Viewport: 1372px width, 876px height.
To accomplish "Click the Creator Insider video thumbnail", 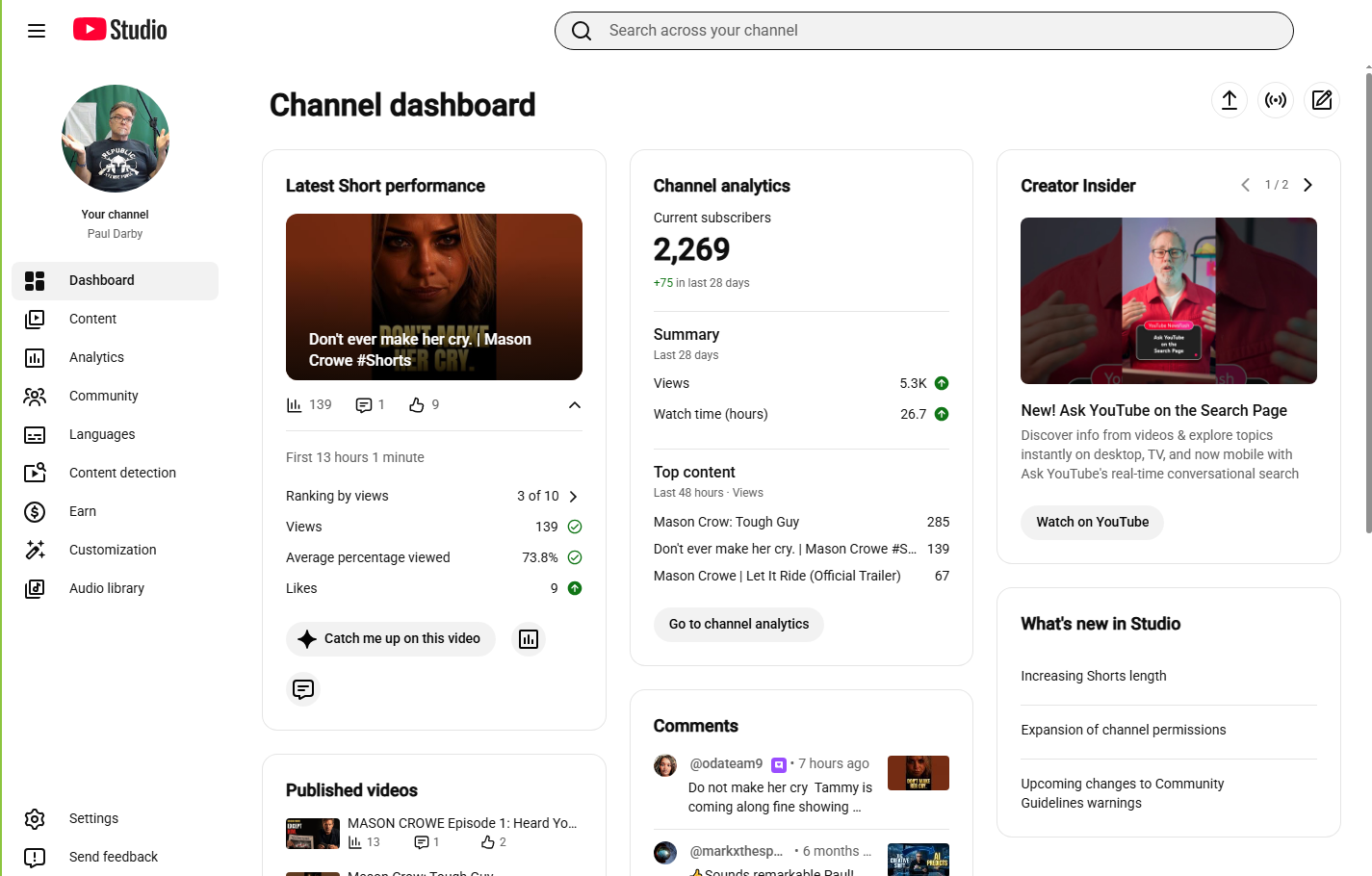I will 1169,301.
